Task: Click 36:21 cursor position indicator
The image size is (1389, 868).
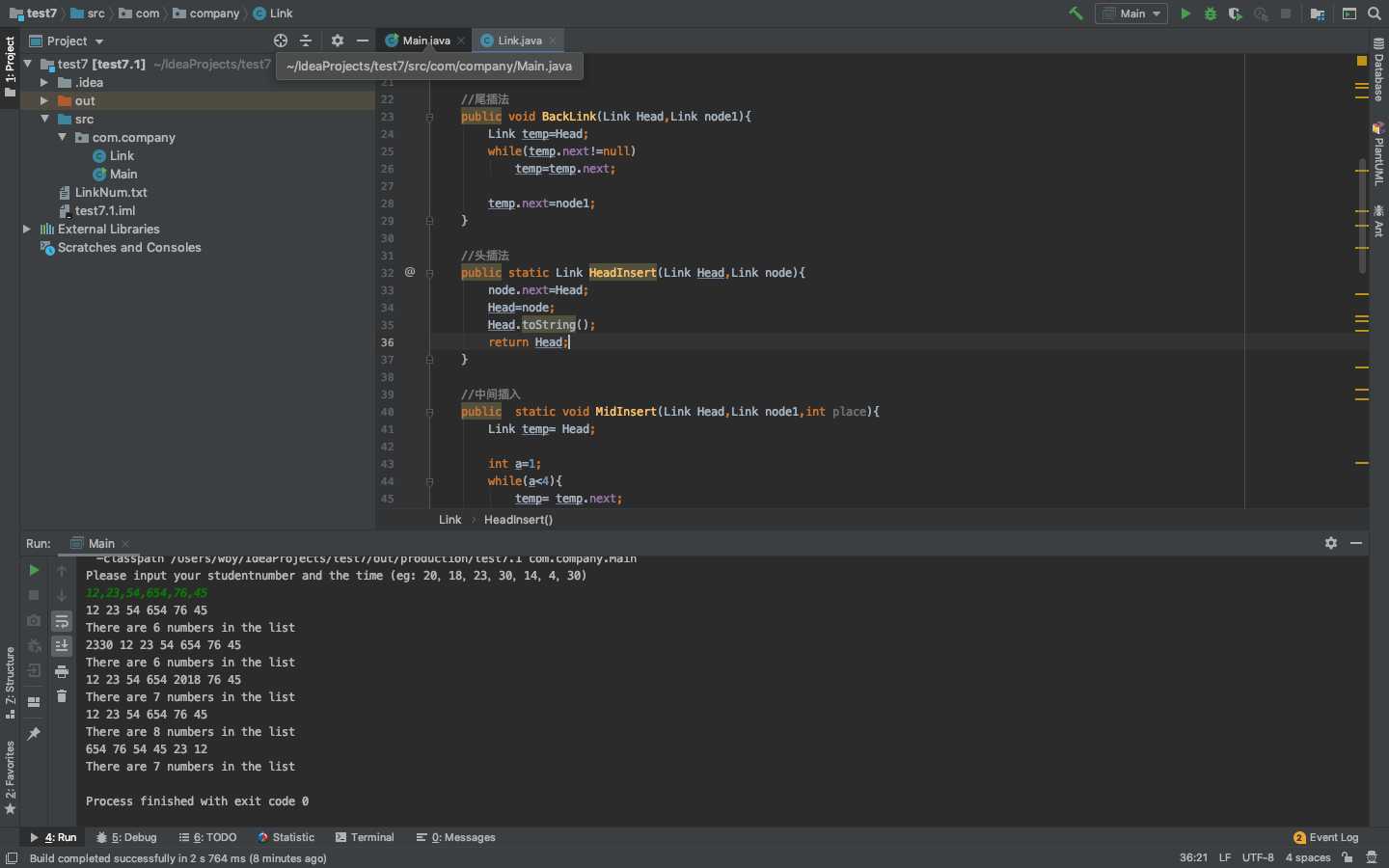Action: pos(1193,857)
